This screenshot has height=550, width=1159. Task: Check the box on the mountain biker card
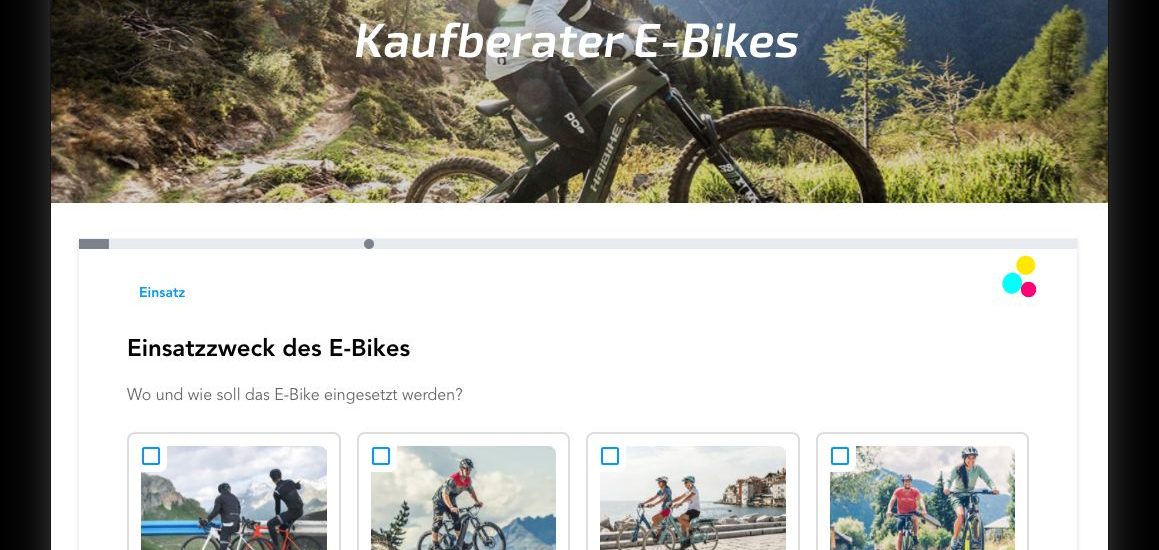coord(381,456)
